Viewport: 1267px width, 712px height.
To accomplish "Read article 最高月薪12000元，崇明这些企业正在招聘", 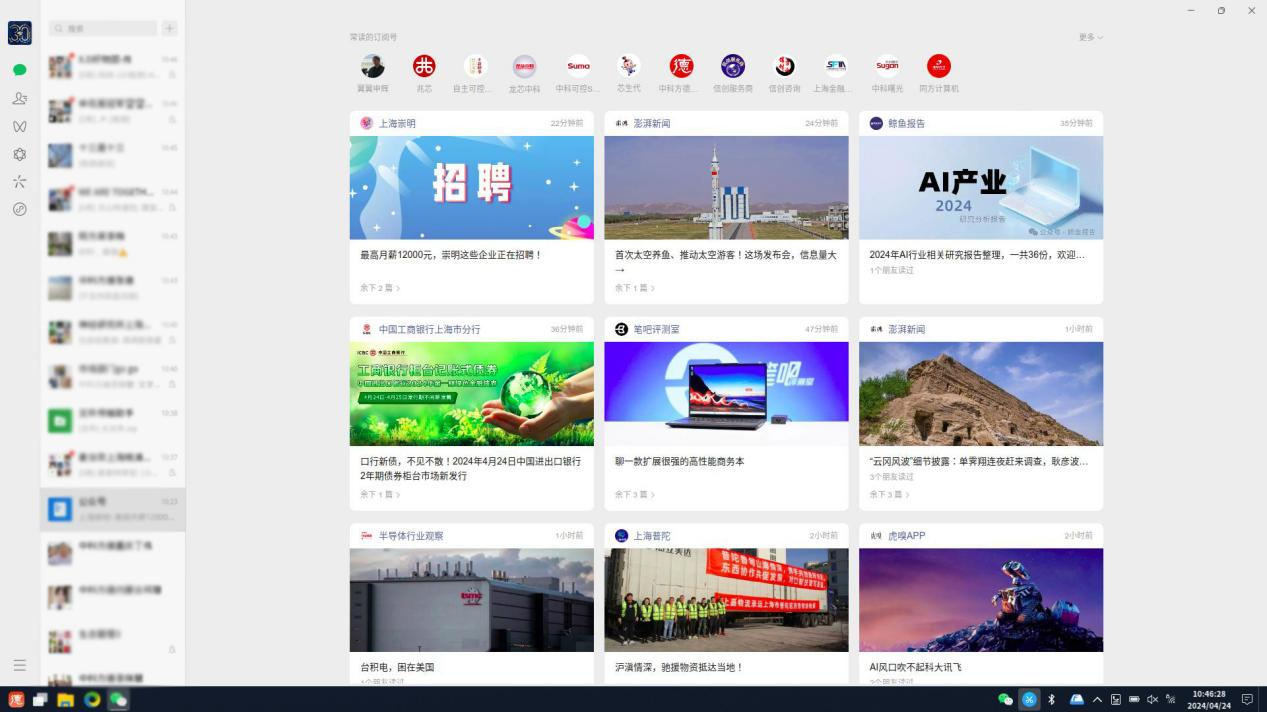I will click(451, 255).
